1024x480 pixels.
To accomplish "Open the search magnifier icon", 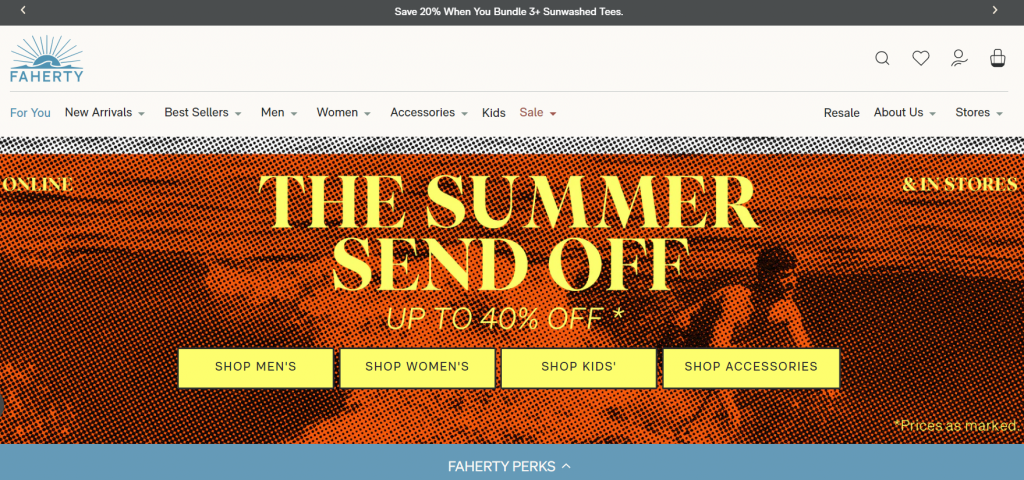I will (x=882, y=59).
